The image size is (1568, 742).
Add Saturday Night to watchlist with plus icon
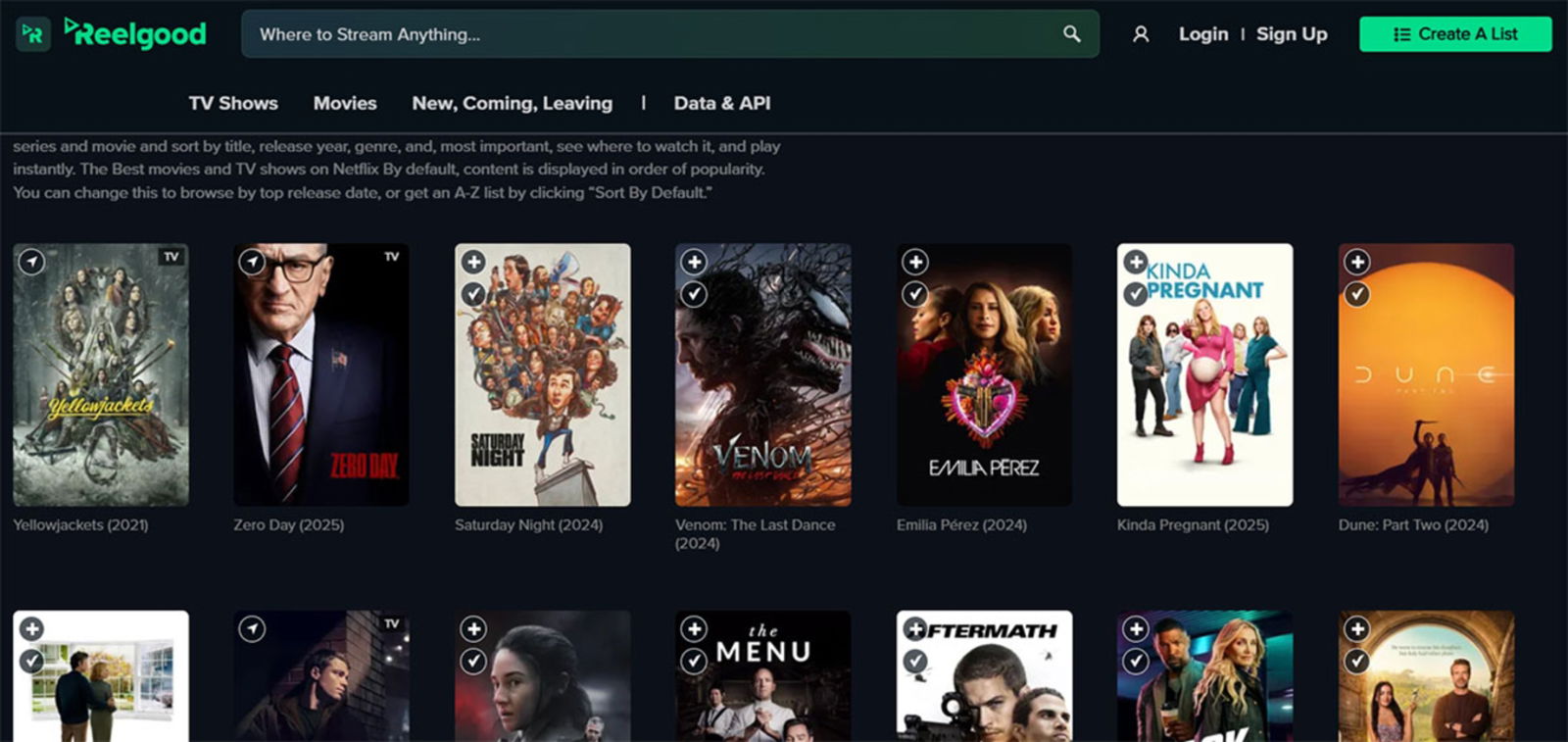[473, 262]
